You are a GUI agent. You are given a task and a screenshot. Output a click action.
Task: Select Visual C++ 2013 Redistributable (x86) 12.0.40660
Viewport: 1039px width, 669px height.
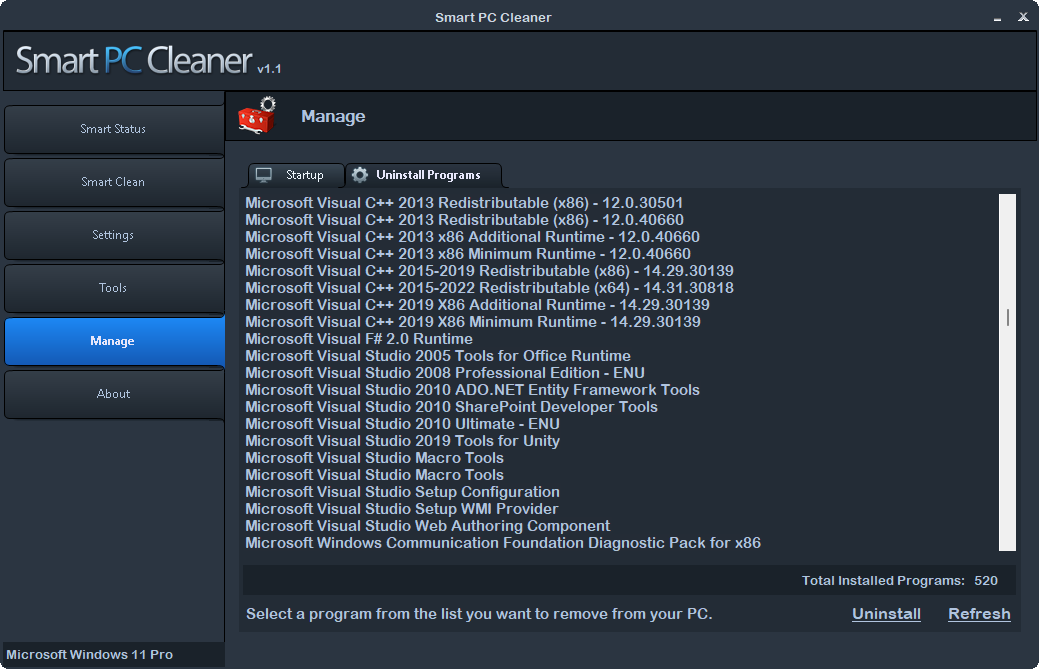point(465,220)
